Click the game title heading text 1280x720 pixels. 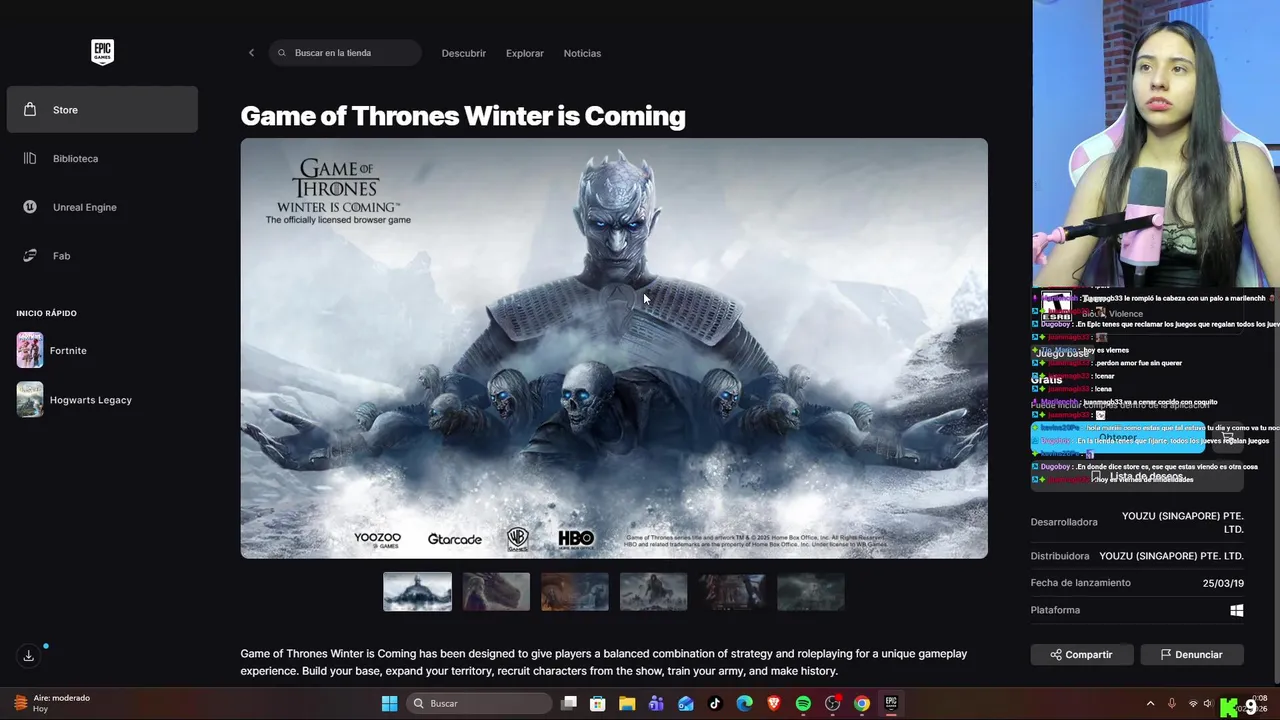click(463, 116)
